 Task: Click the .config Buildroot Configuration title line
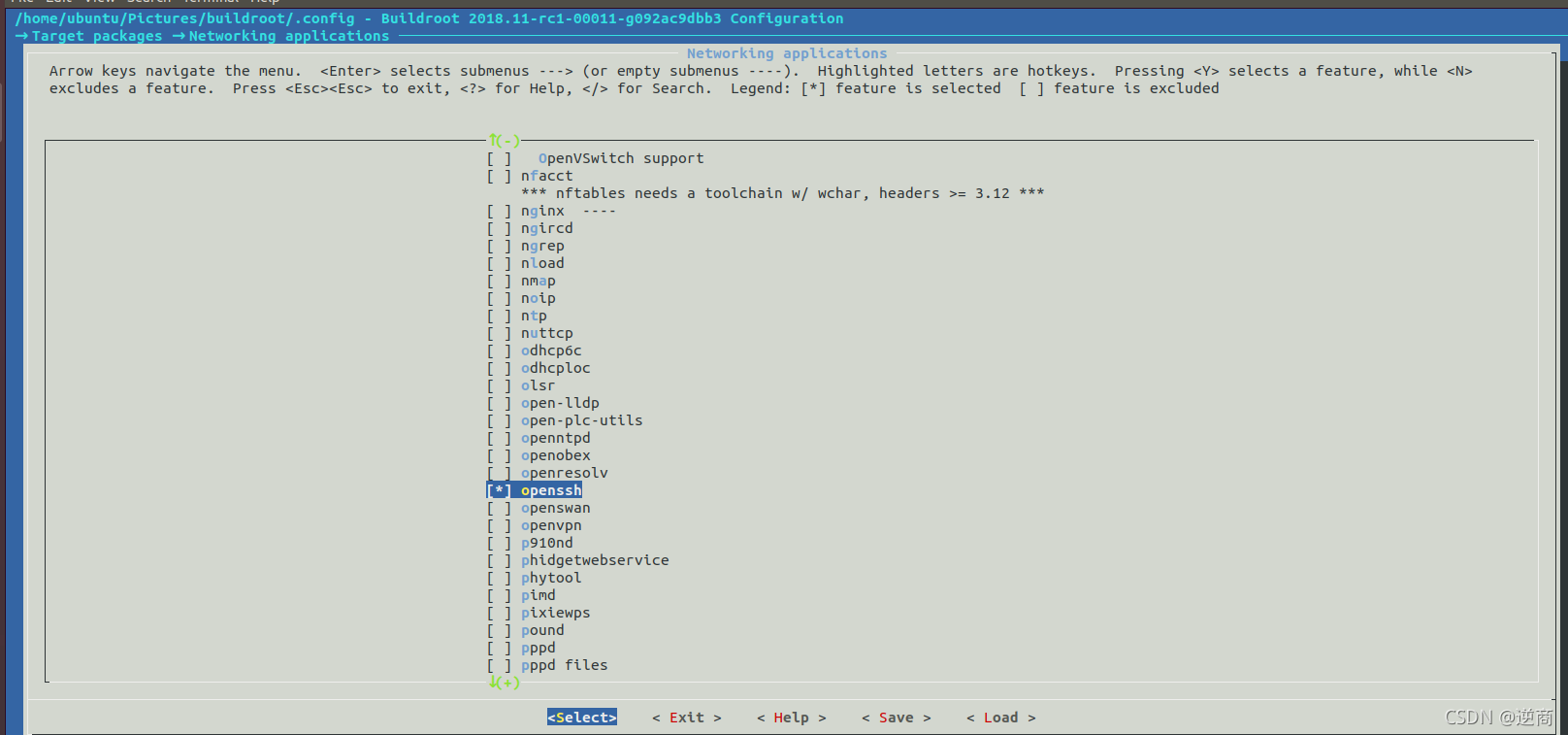(430, 18)
